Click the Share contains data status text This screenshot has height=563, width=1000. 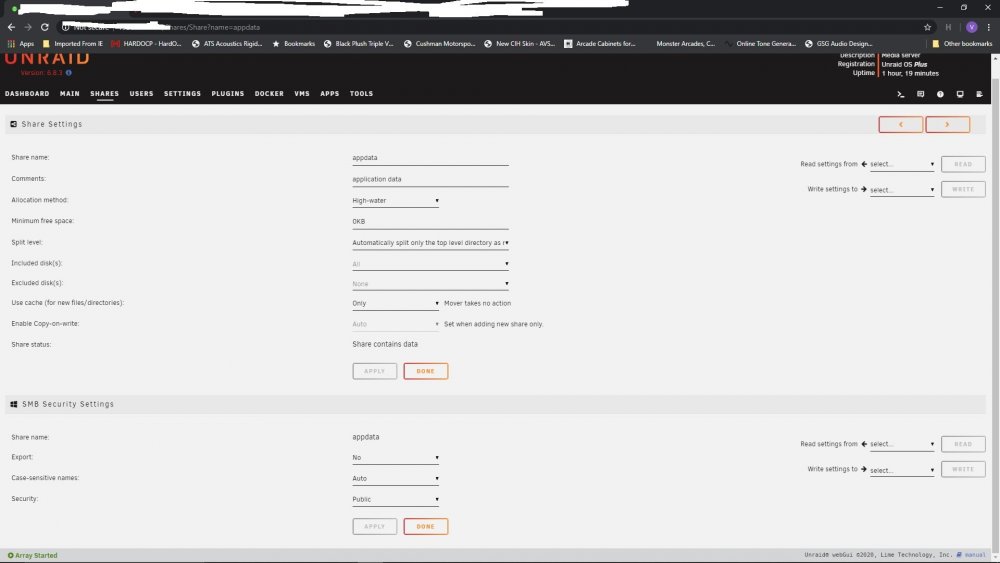(385, 344)
